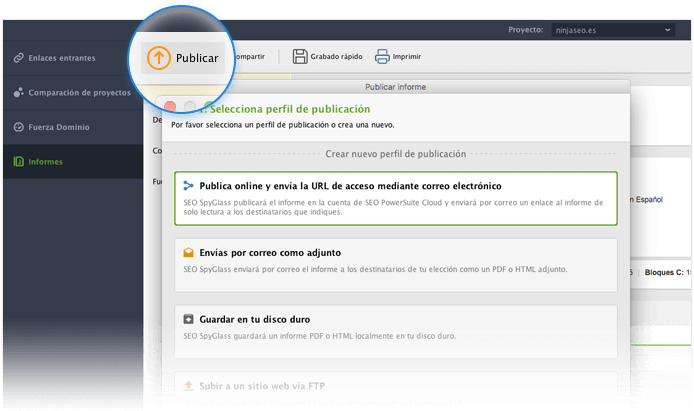This screenshot has height=411, width=694.
Task: Click the Selecciona perfil de publicación heading
Action: pyautogui.click(x=290, y=109)
